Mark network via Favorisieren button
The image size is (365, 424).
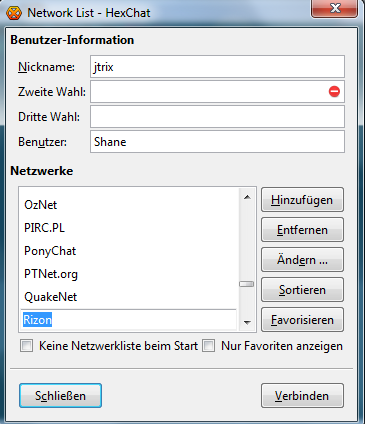pos(302,320)
